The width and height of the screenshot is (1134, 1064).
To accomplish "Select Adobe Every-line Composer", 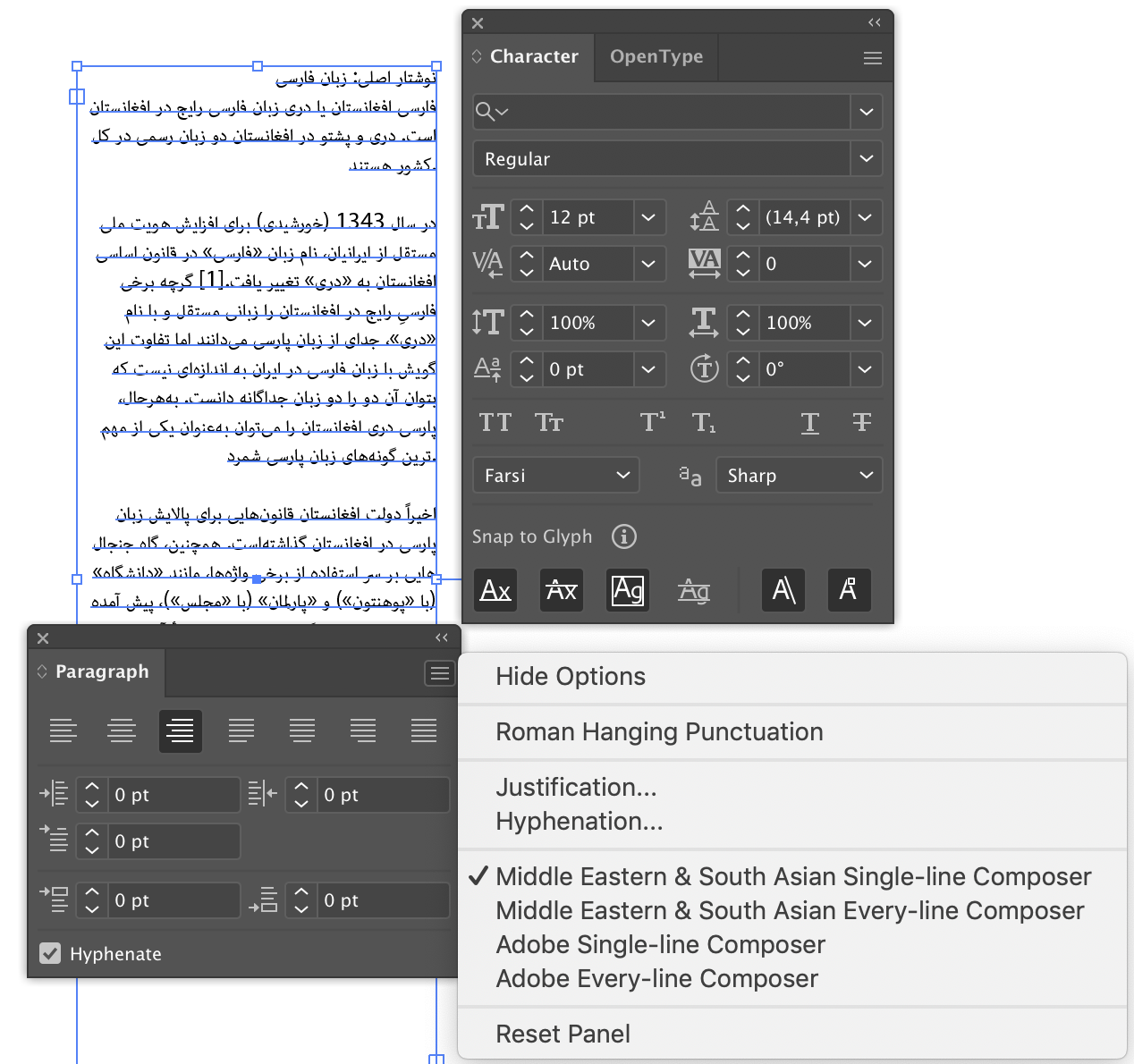I will coord(656,978).
